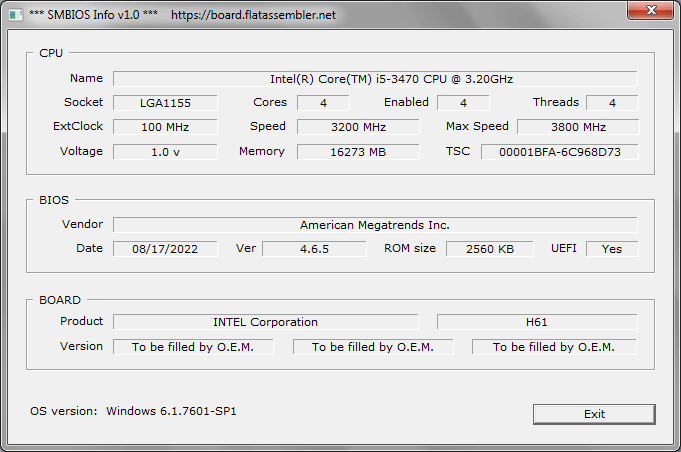
Task: Select the Memory field 16273 MB
Action: tap(358, 152)
